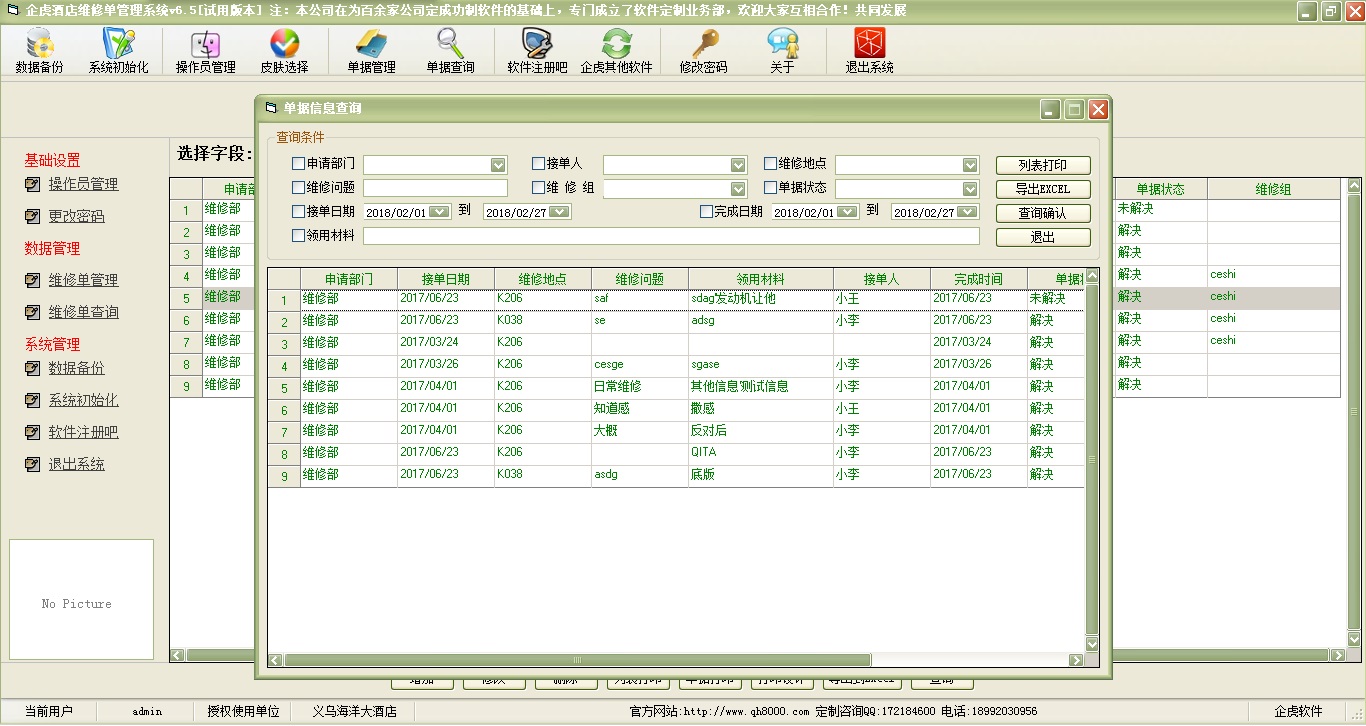This screenshot has width=1366, height=726.
Task: Select 更改密码 in the sidebar
Action: coord(76,216)
